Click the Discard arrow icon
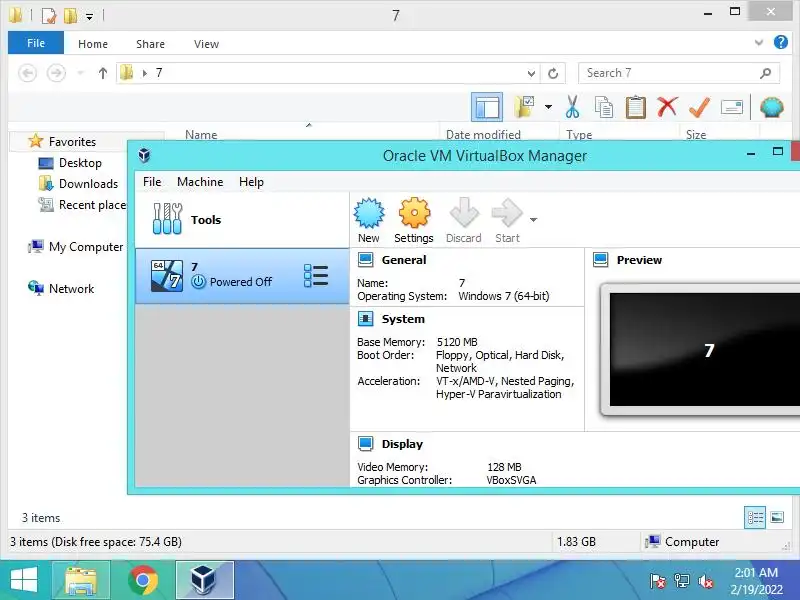Screen dimensions: 800x600 (464, 213)
